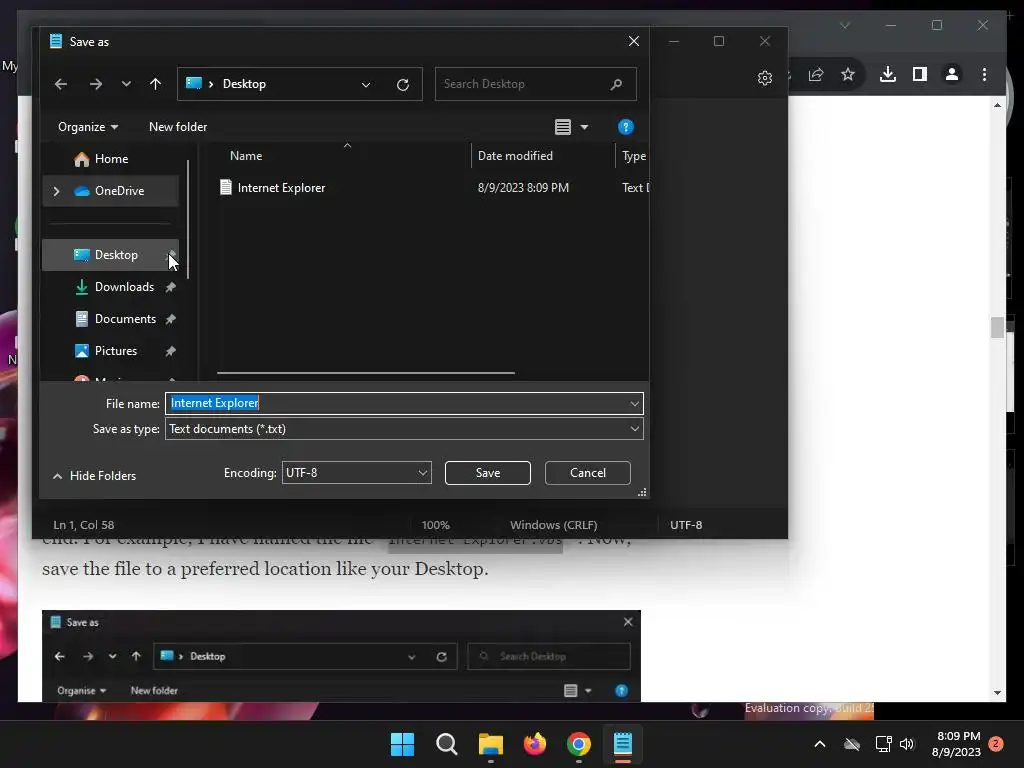Open the Save as type dropdown
Image resolution: width=1024 pixels, height=768 pixels.
[x=404, y=429]
